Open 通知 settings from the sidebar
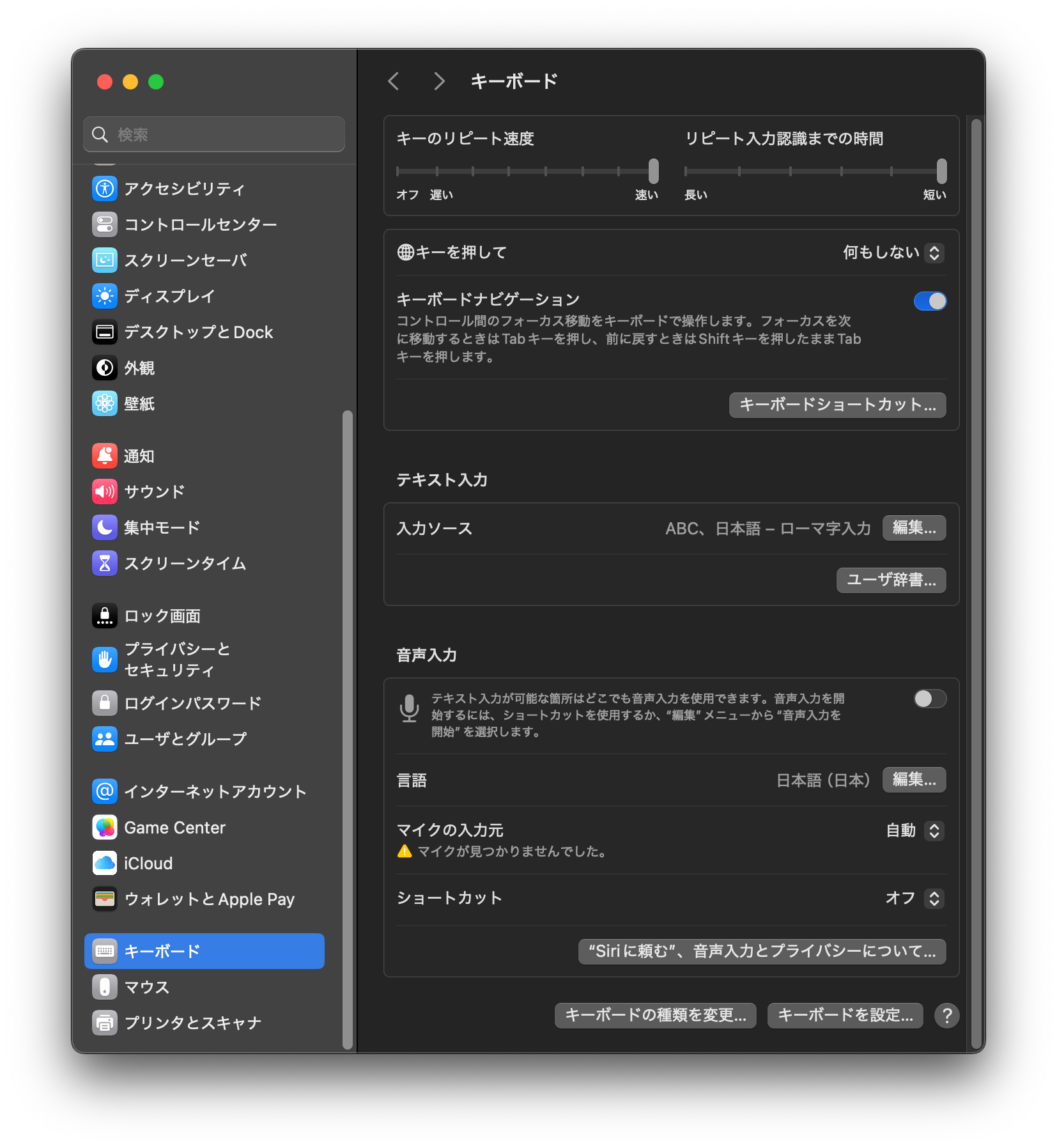Screen dimensions: 1057x1148 pyautogui.click(x=139, y=455)
